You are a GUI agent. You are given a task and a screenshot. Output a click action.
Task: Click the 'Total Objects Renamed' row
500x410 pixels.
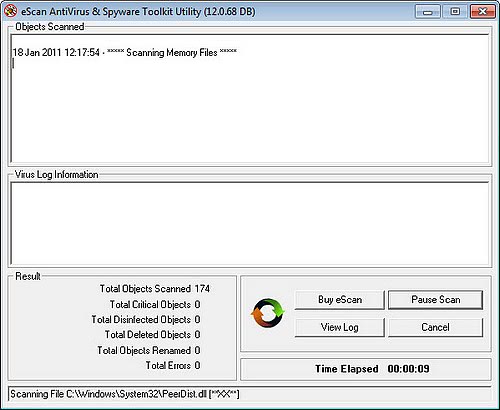pos(149,350)
